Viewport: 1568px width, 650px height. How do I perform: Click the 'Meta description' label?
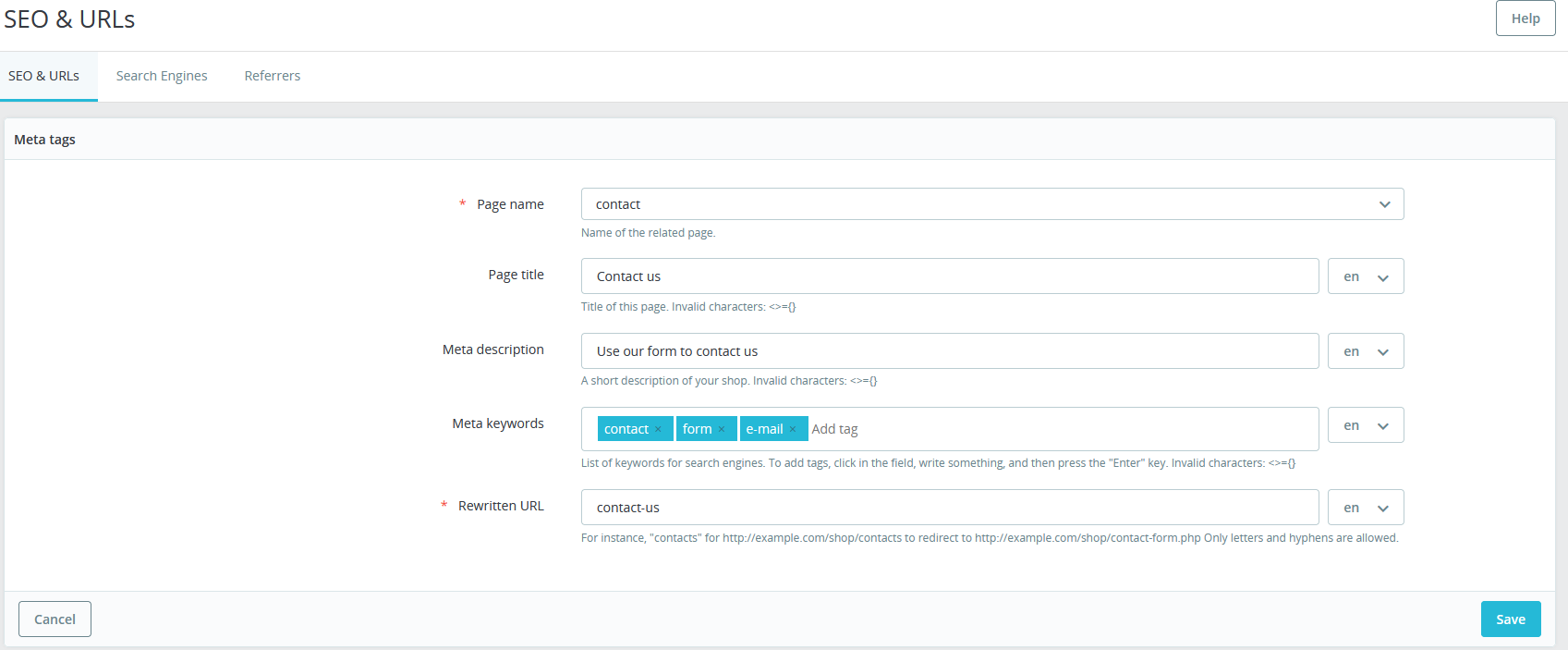click(x=493, y=350)
